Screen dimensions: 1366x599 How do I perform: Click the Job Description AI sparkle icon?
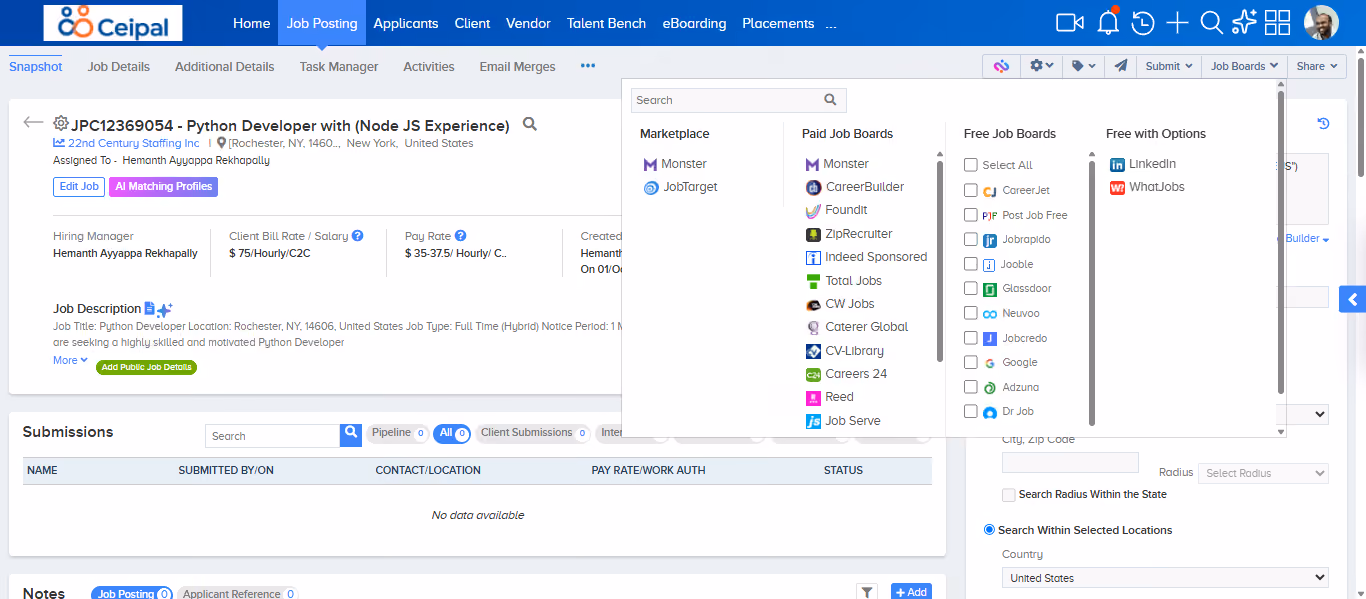click(165, 310)
